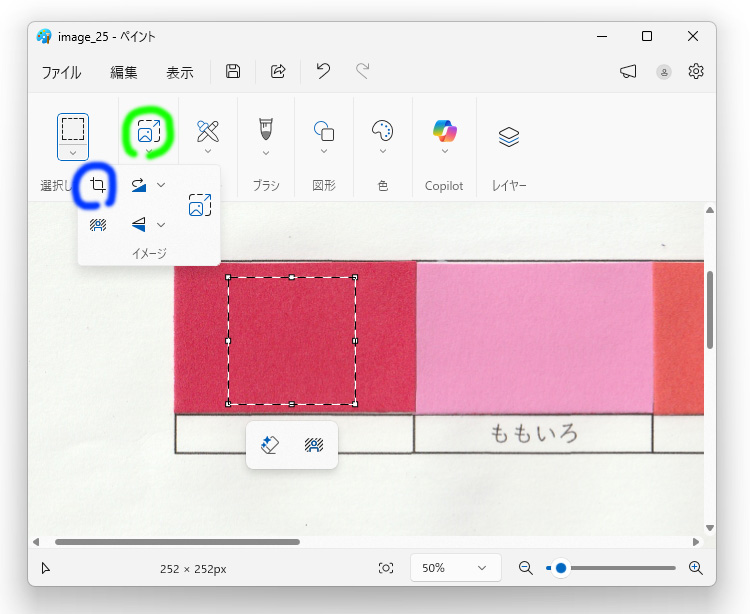The height and width of the screenshot is (614, 750).
Task: Expand the brush (ブラシ) dropdown arrow
Action: pyautogui.click(x=266, y=153)
